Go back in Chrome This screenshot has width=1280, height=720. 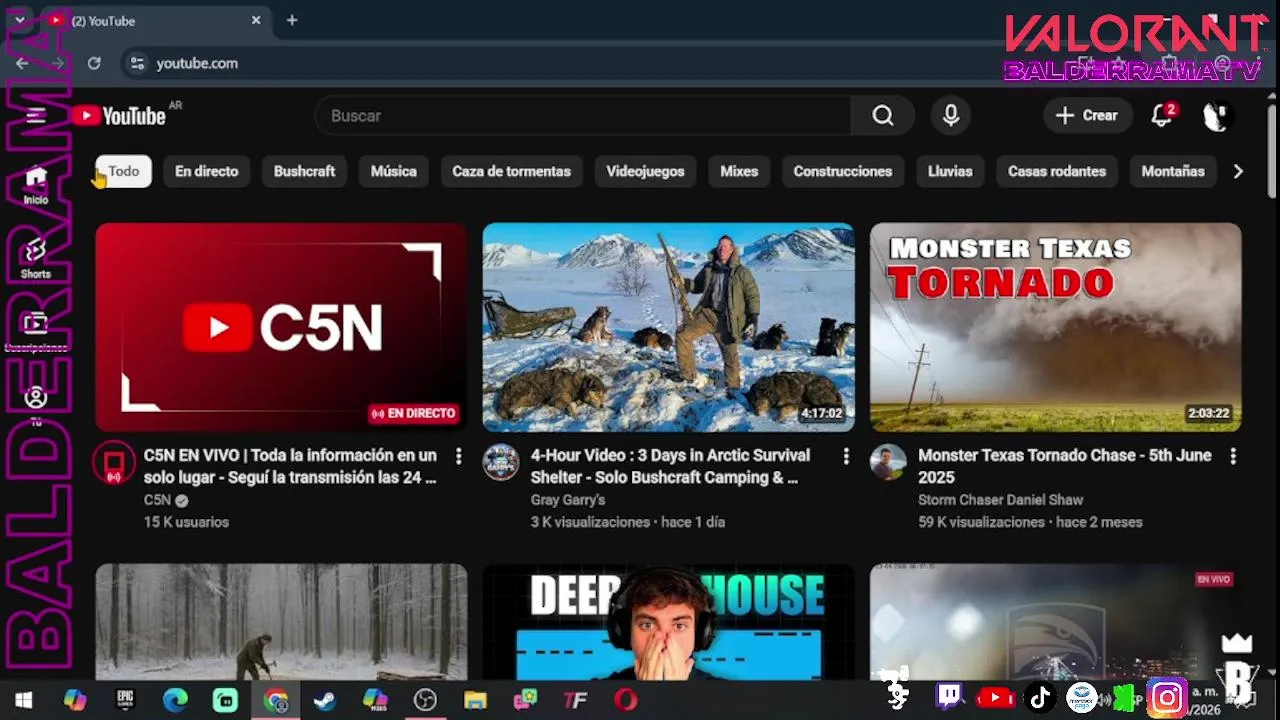(22, 63)
